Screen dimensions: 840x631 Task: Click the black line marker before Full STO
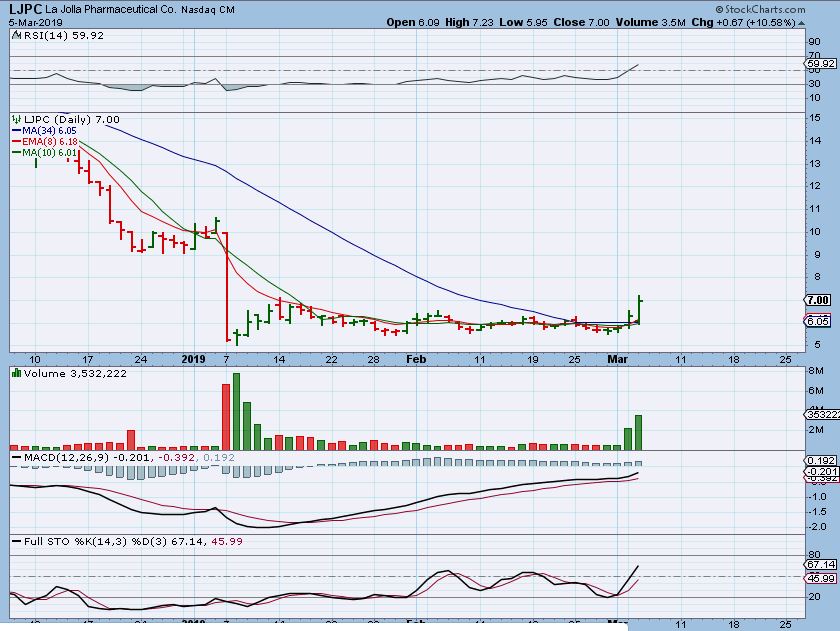click(17, 542)
